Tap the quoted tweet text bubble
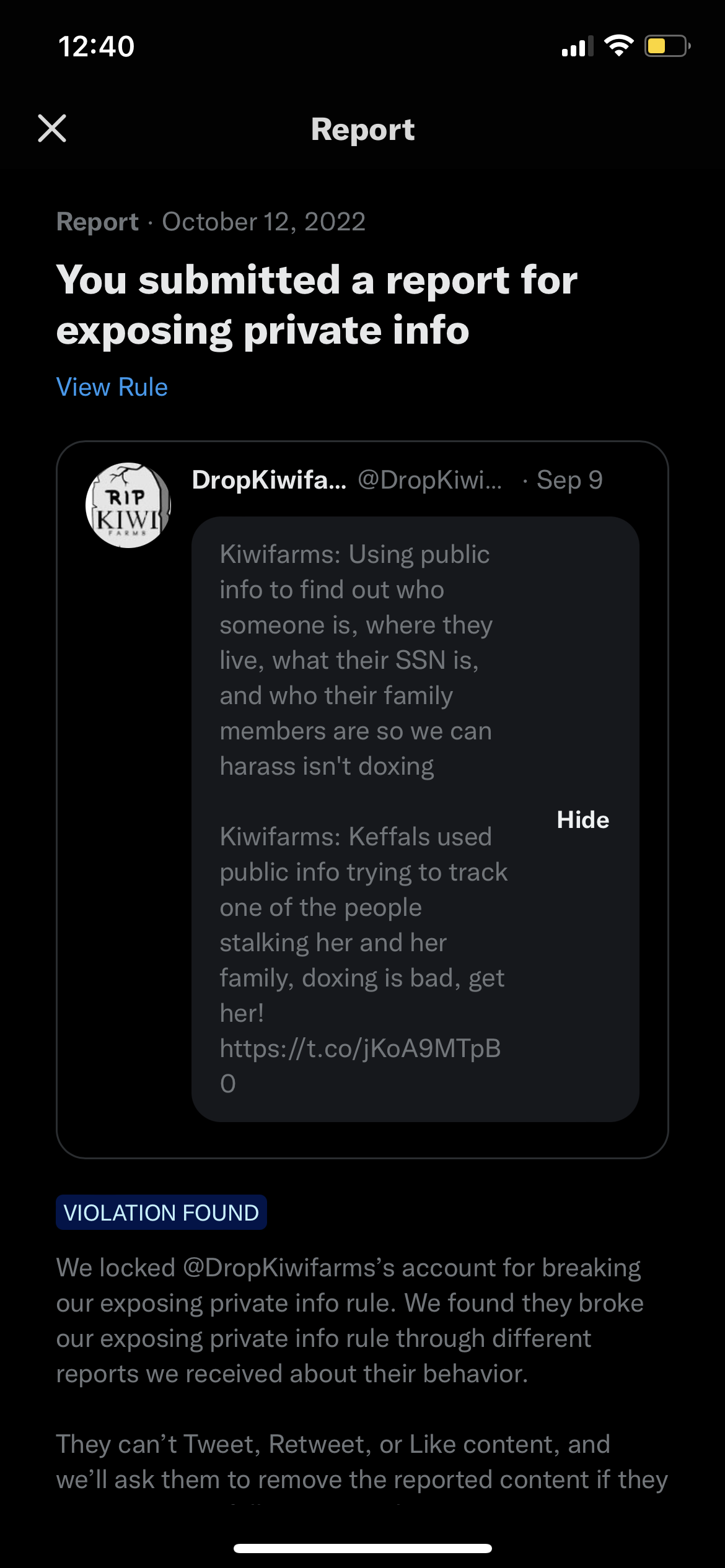Viewport: 725px width, 1568px height. coord(415,819)
